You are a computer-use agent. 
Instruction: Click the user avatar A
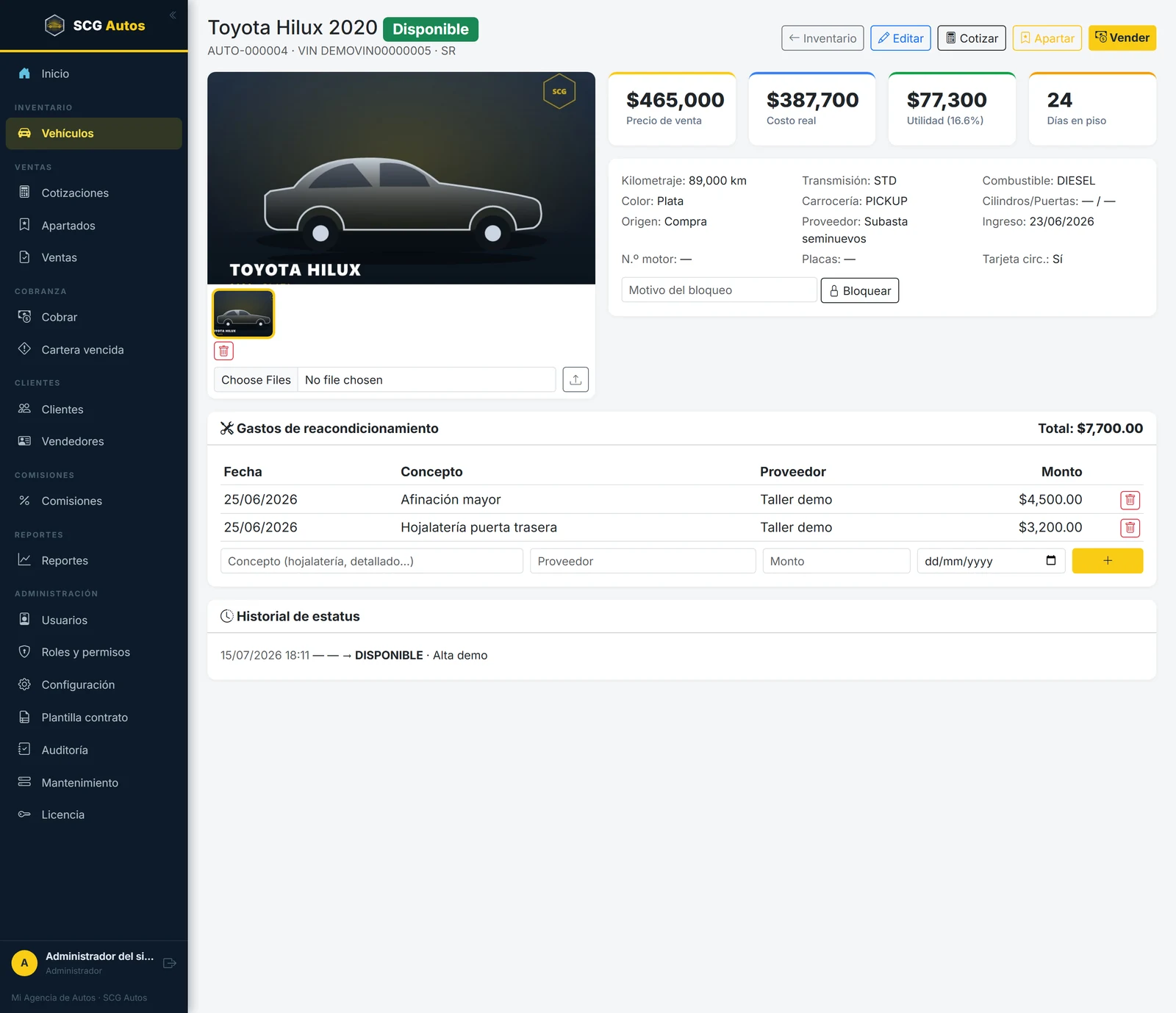coord(24,963)
